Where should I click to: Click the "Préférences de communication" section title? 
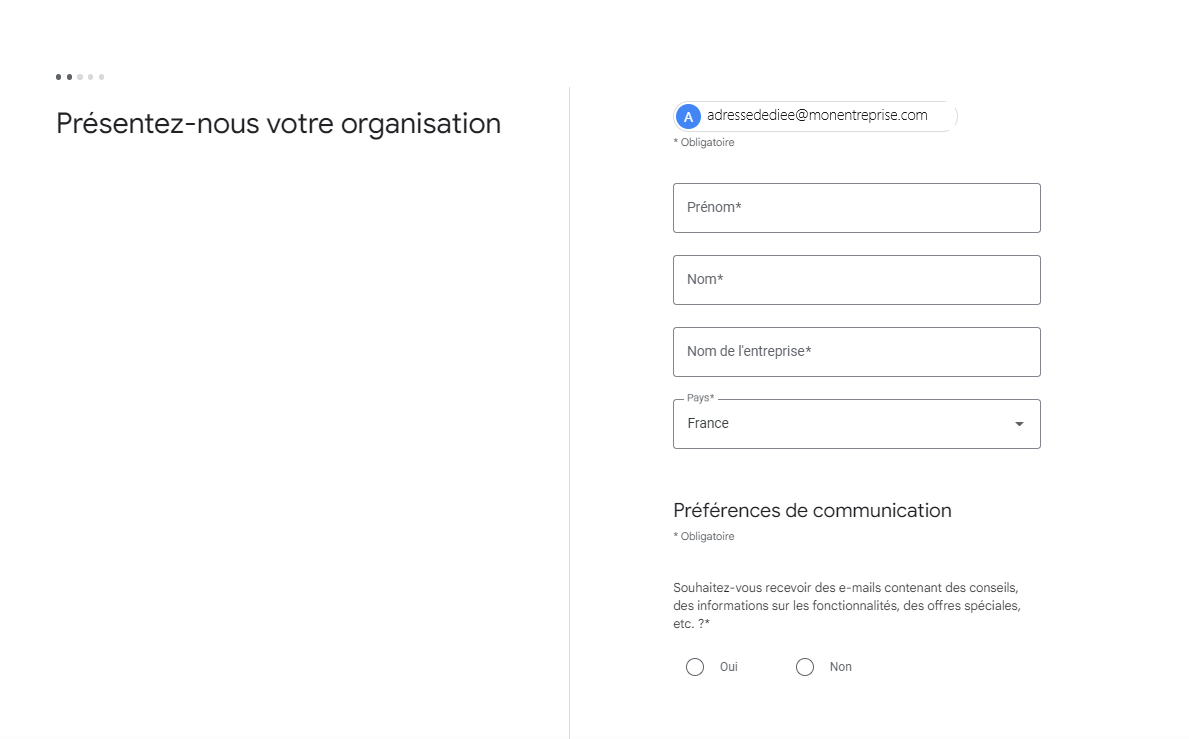pyautogui.click(x=812, y=510)
